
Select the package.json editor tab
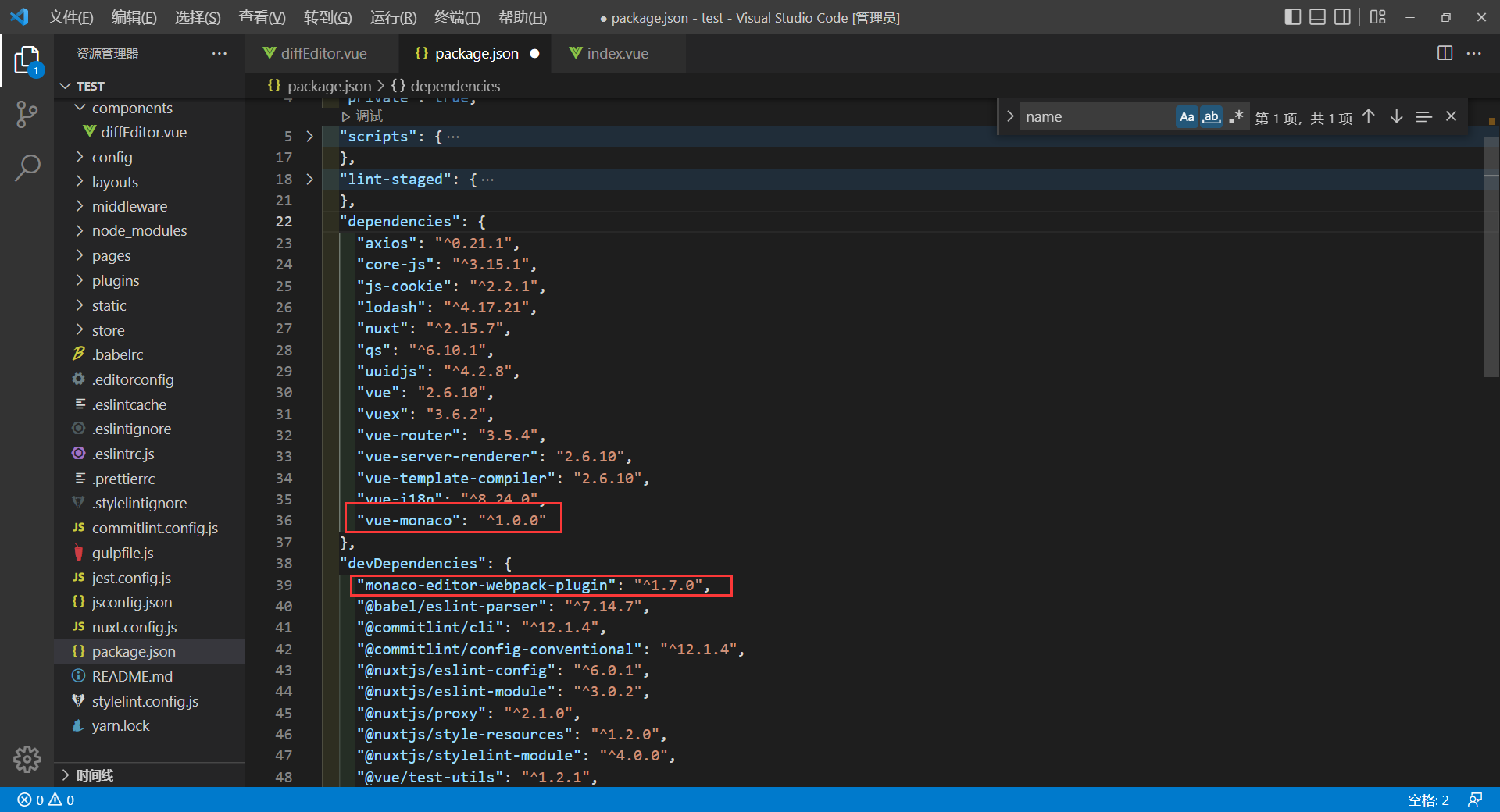[x=476, y=53]
